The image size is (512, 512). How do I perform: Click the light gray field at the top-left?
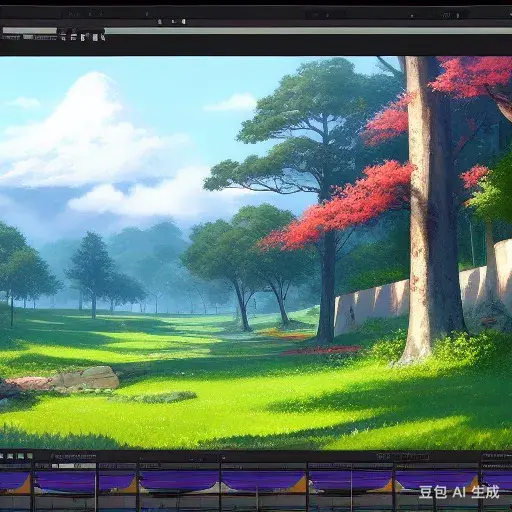(x=30, y=30)
